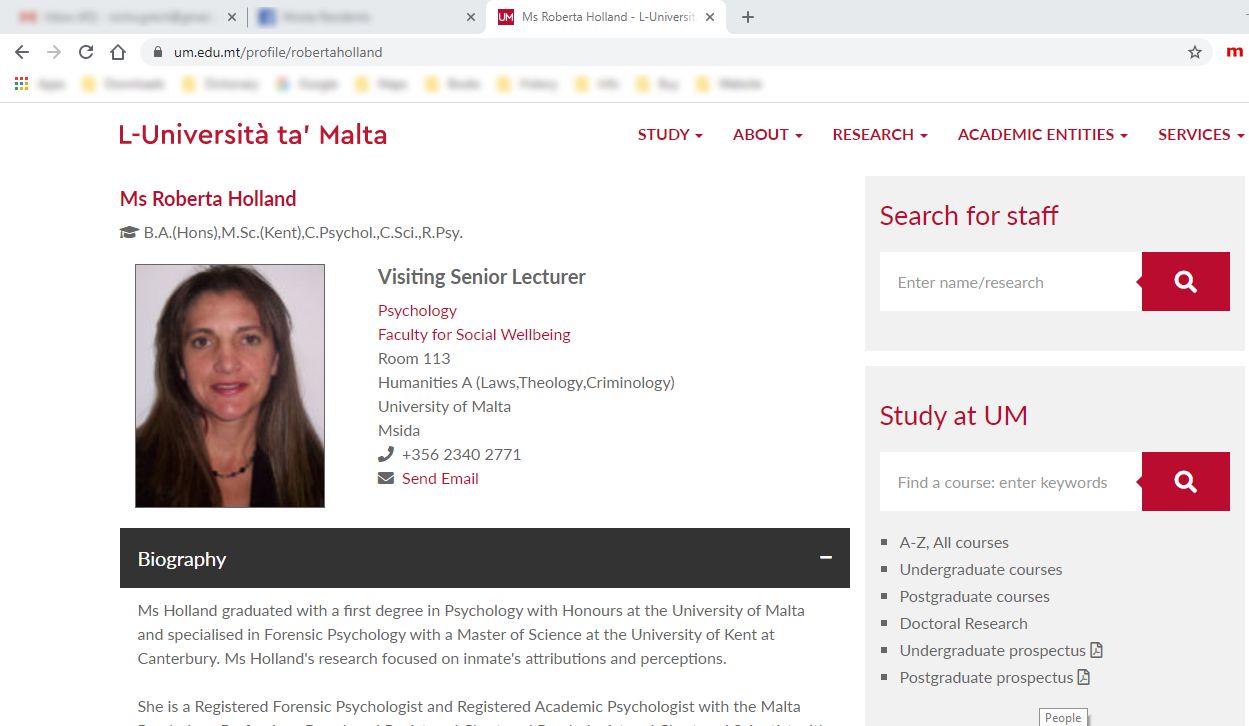Bookmark this page with the star icon
This screenshot has height=726, width=1249.
(1195, 52)
